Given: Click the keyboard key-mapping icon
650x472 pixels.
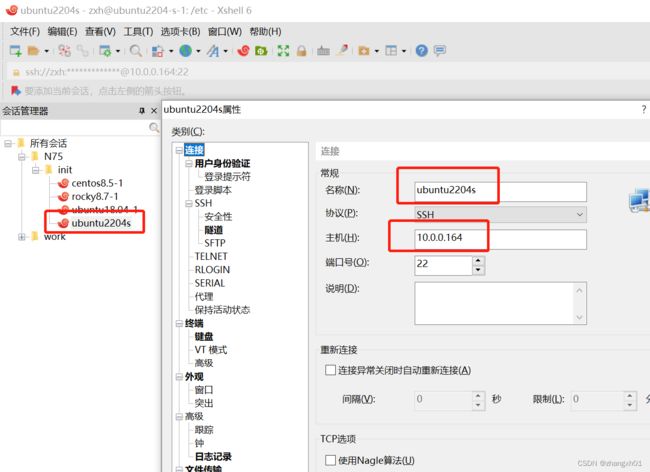Looking at the screenshot, I should 323,51.
